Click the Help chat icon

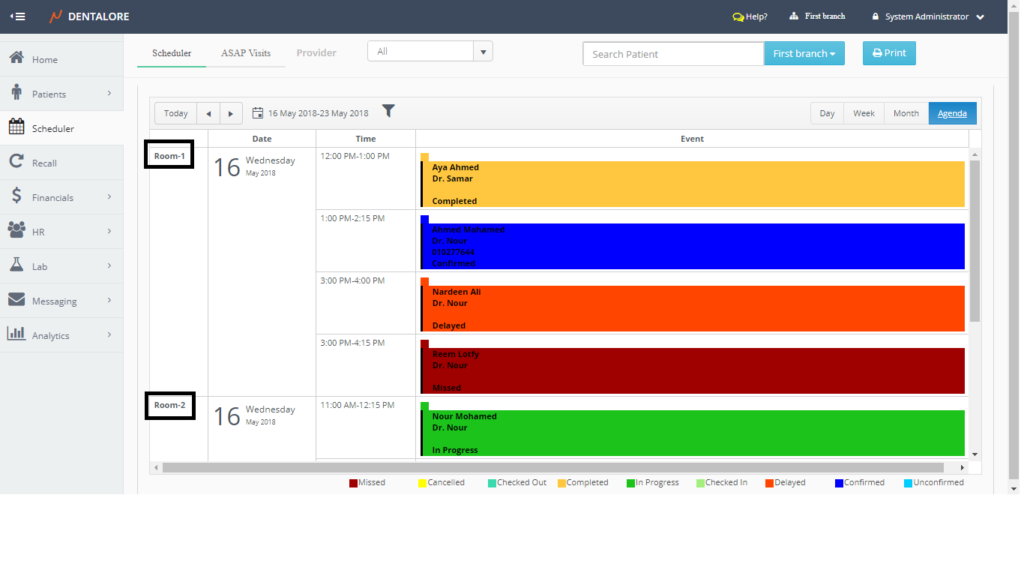click(x=738, y=17)
